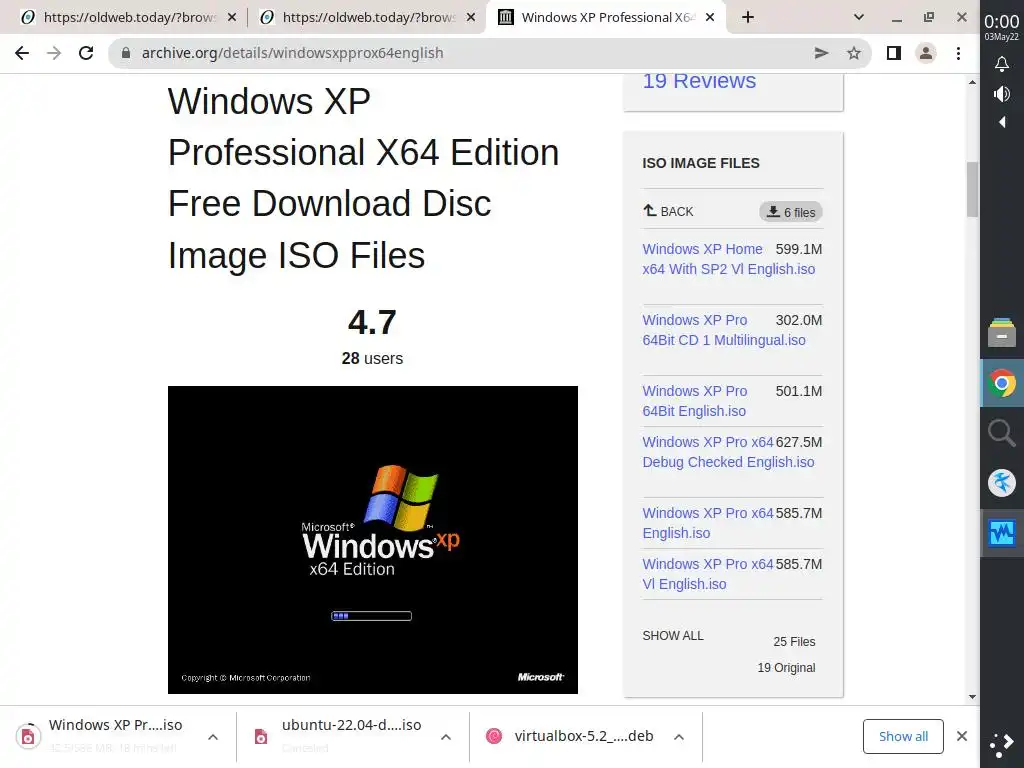This screenshot has height=768, width=1024.
Task: Click the 4.7 rating value
Action: pyautogui.click(x=372, y=322)
